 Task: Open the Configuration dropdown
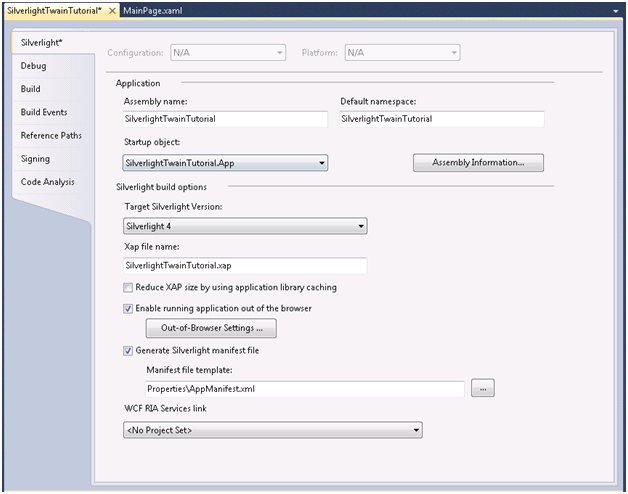(x=228, y=52)
